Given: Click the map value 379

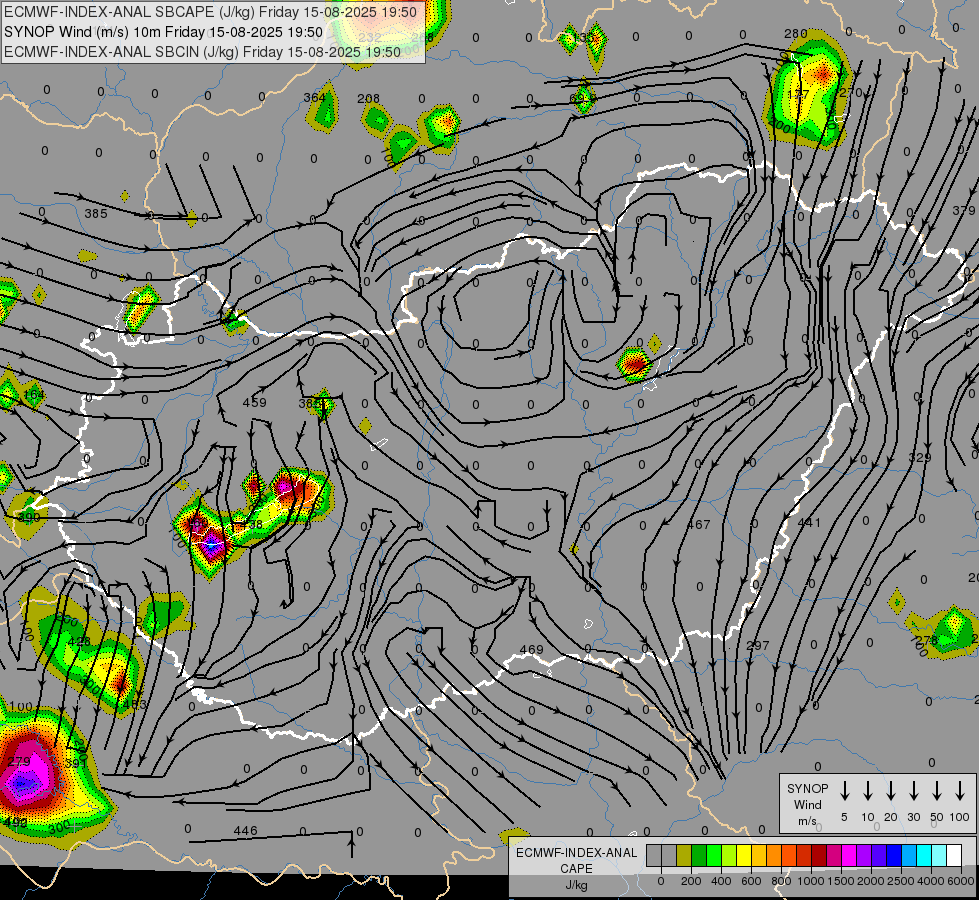Looking at the screenshot, I should (963, 210).
